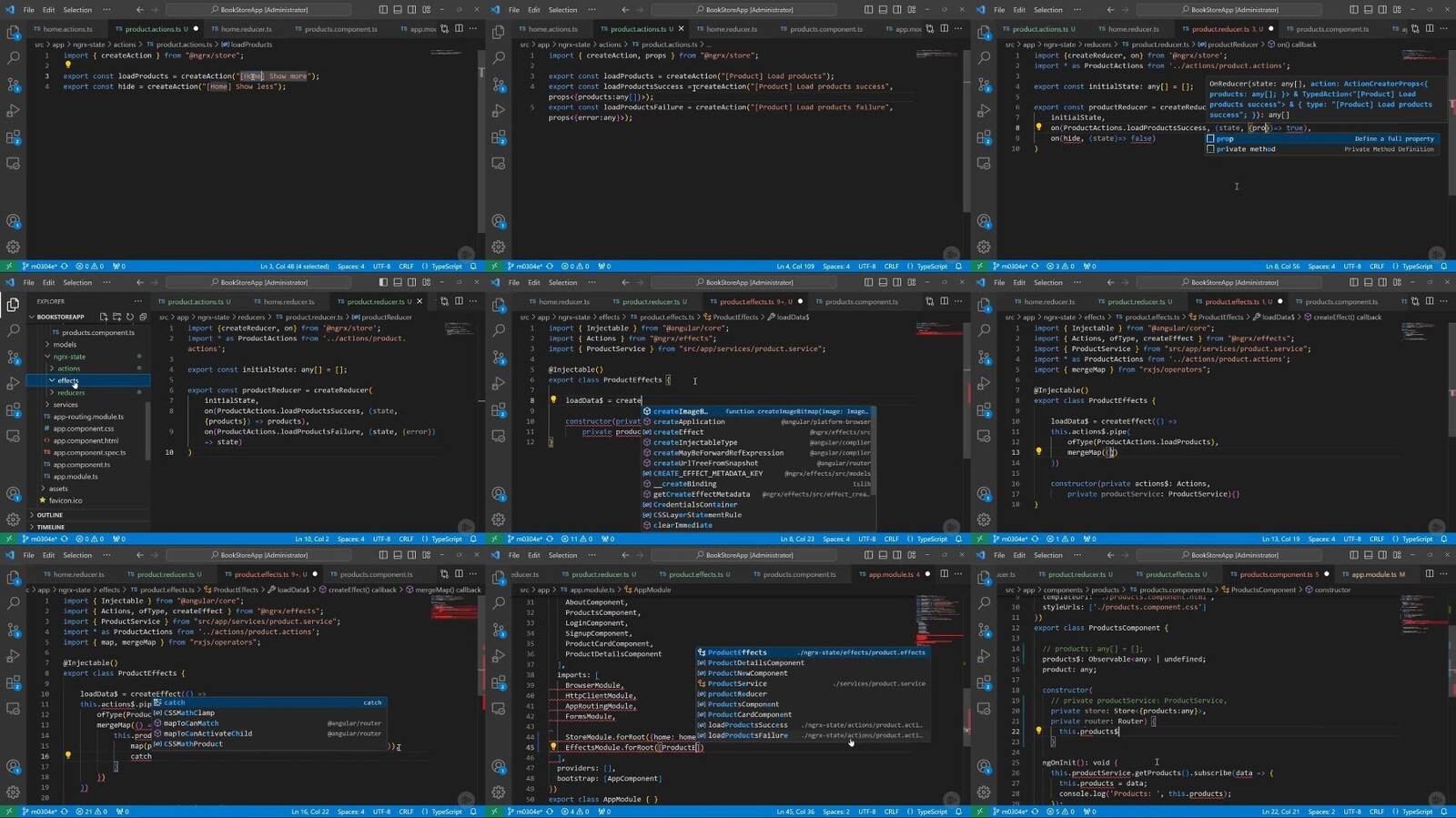Click the New Folder icon beside BOOKSTOREAPP

(x=116, y=317)
